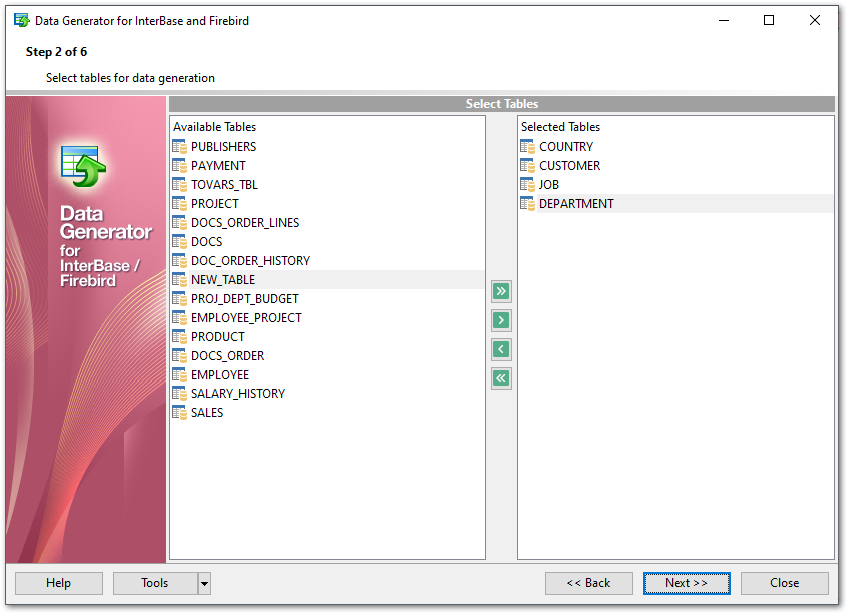Image resolution: width=848 pixels, height=614 pixels.
Task: Click the table icon next to PROJECT
Action: coord(179,203)
